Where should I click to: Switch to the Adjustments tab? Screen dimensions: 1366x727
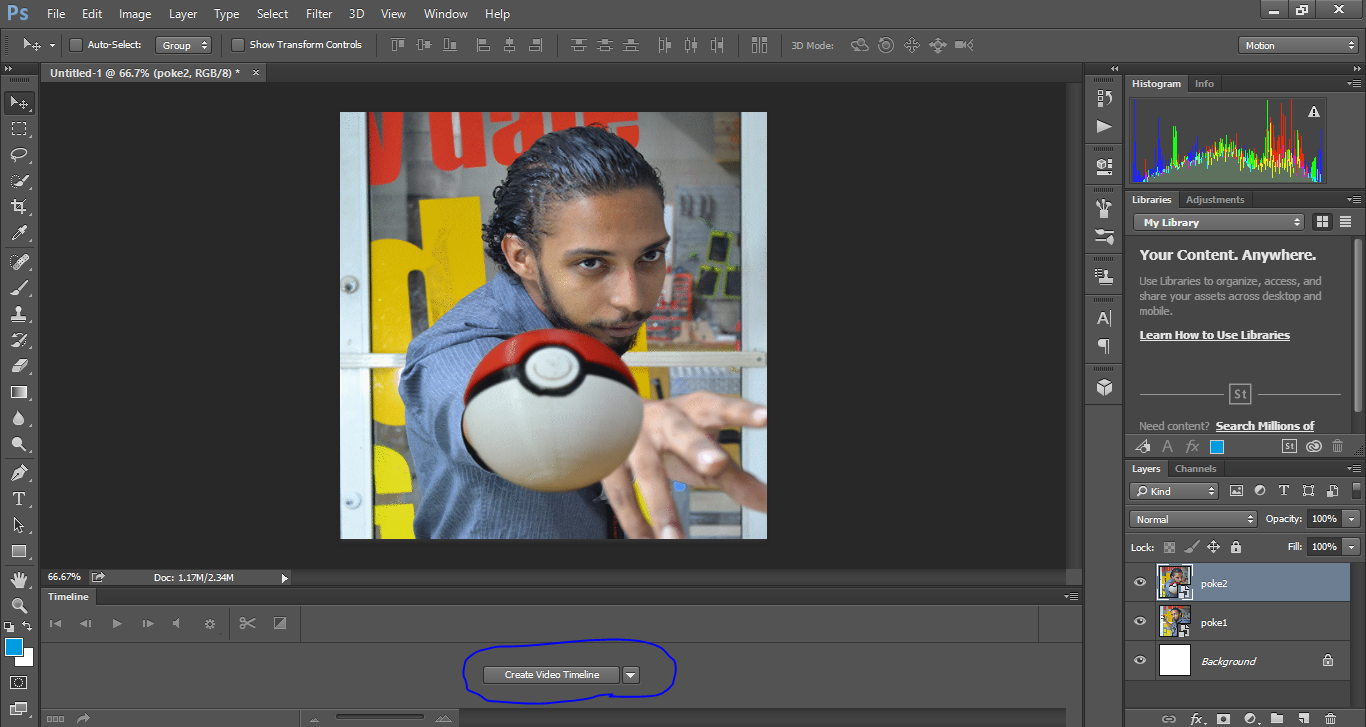(1215, 200)
